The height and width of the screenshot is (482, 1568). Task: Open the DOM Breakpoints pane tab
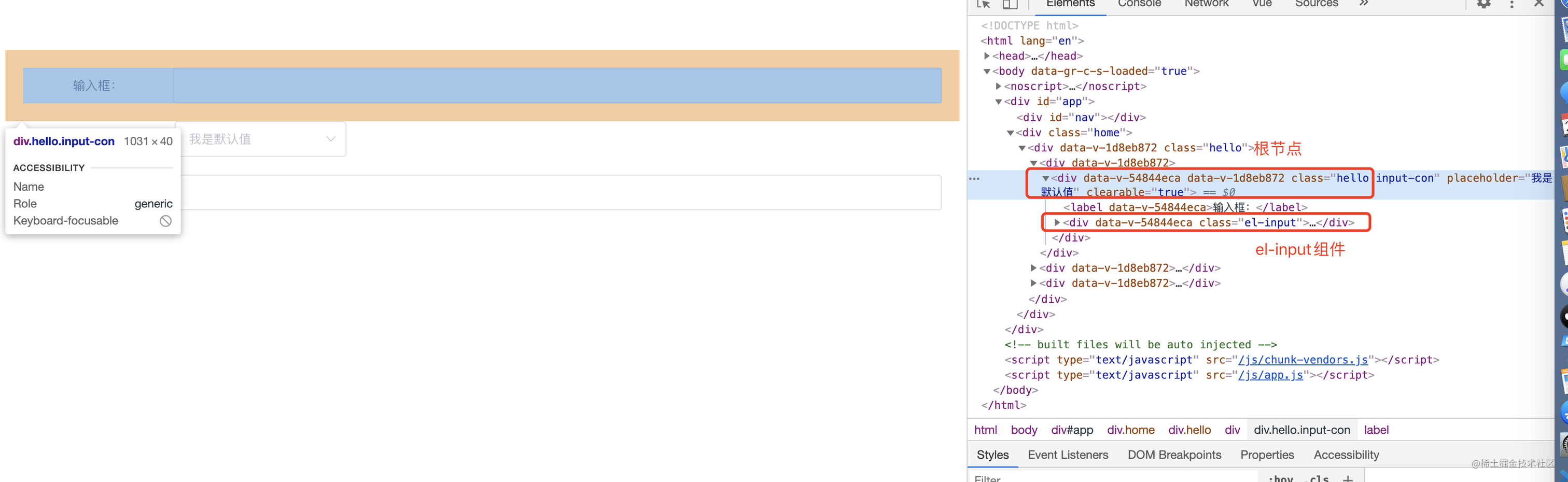click(1174, 455)
